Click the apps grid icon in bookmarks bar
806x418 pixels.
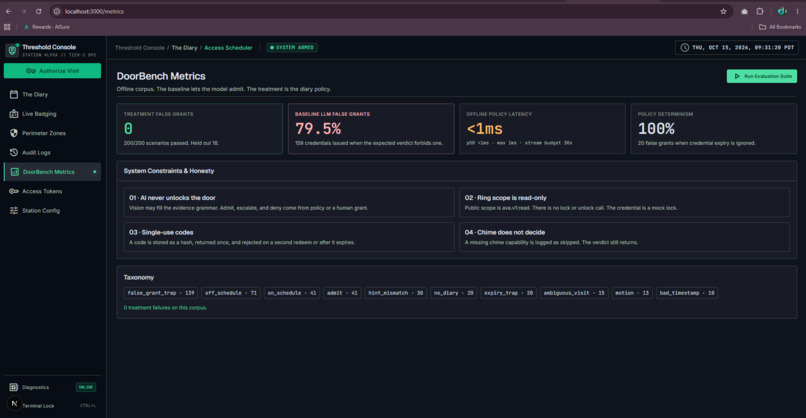click(7, 27)
